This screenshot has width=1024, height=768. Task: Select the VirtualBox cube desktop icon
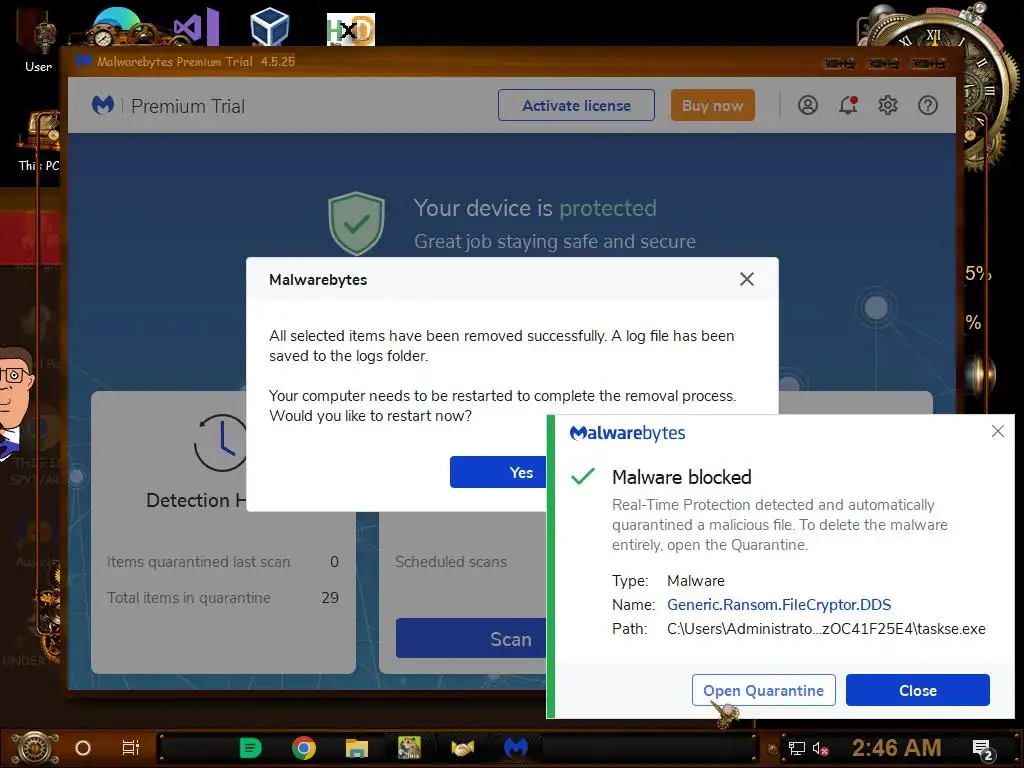270,27
